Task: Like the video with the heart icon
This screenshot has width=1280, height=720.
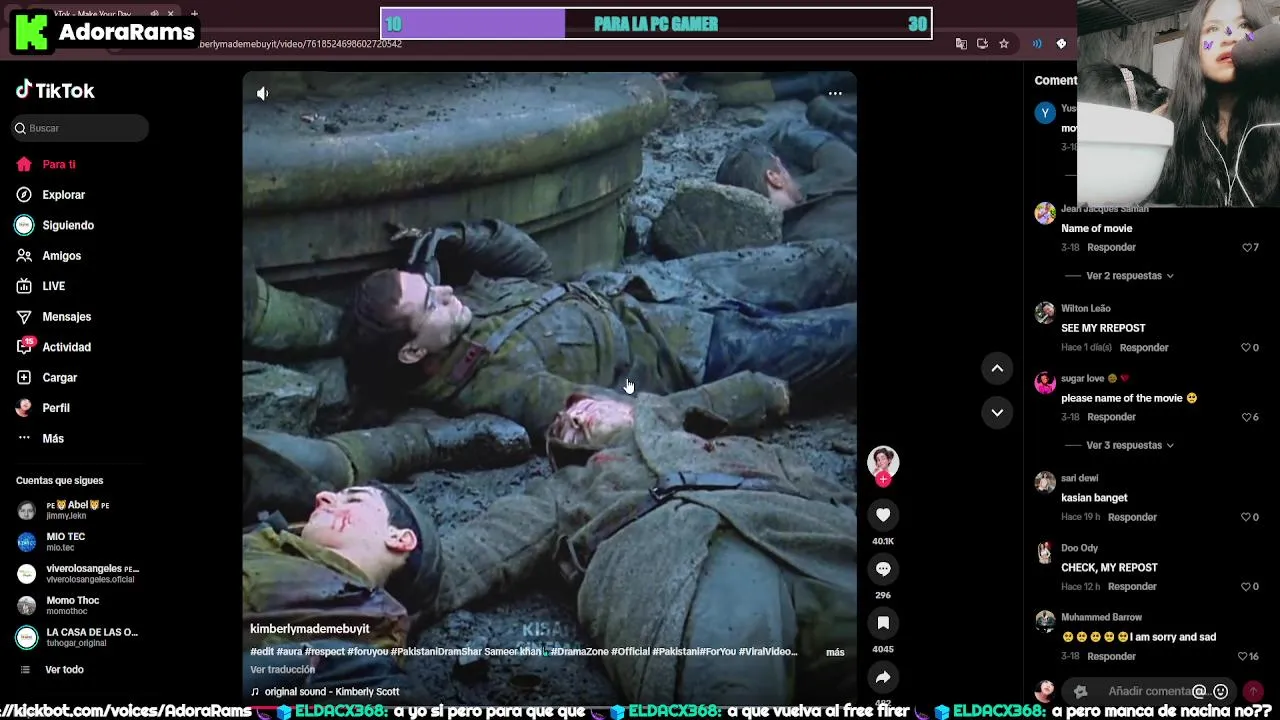Action: coord(883,515)
